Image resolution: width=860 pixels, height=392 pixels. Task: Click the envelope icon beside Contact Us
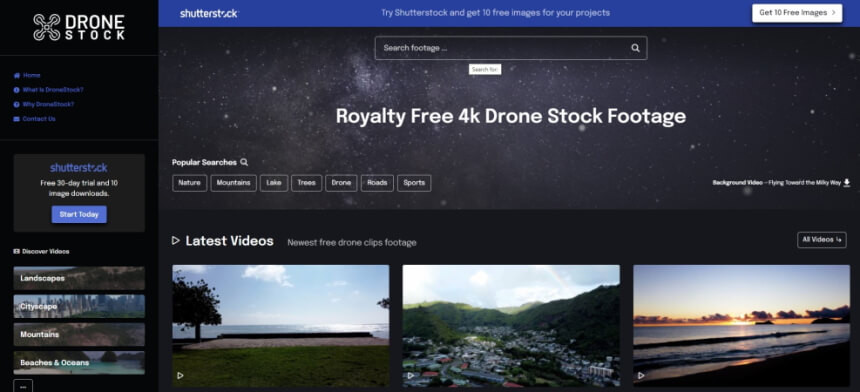(17, 119)
